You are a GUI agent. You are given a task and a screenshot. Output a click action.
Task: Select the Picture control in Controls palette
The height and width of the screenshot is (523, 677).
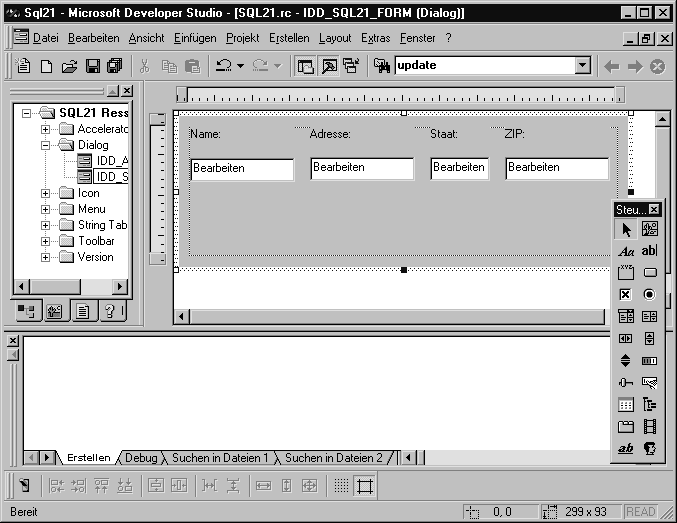tap(649, 229)
